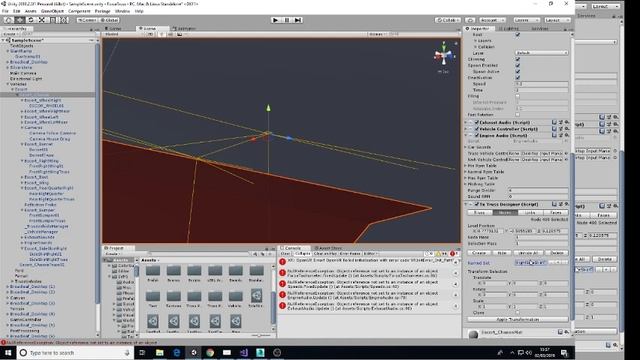Click the Links tab button in Truss Designer

coord(530,213)
